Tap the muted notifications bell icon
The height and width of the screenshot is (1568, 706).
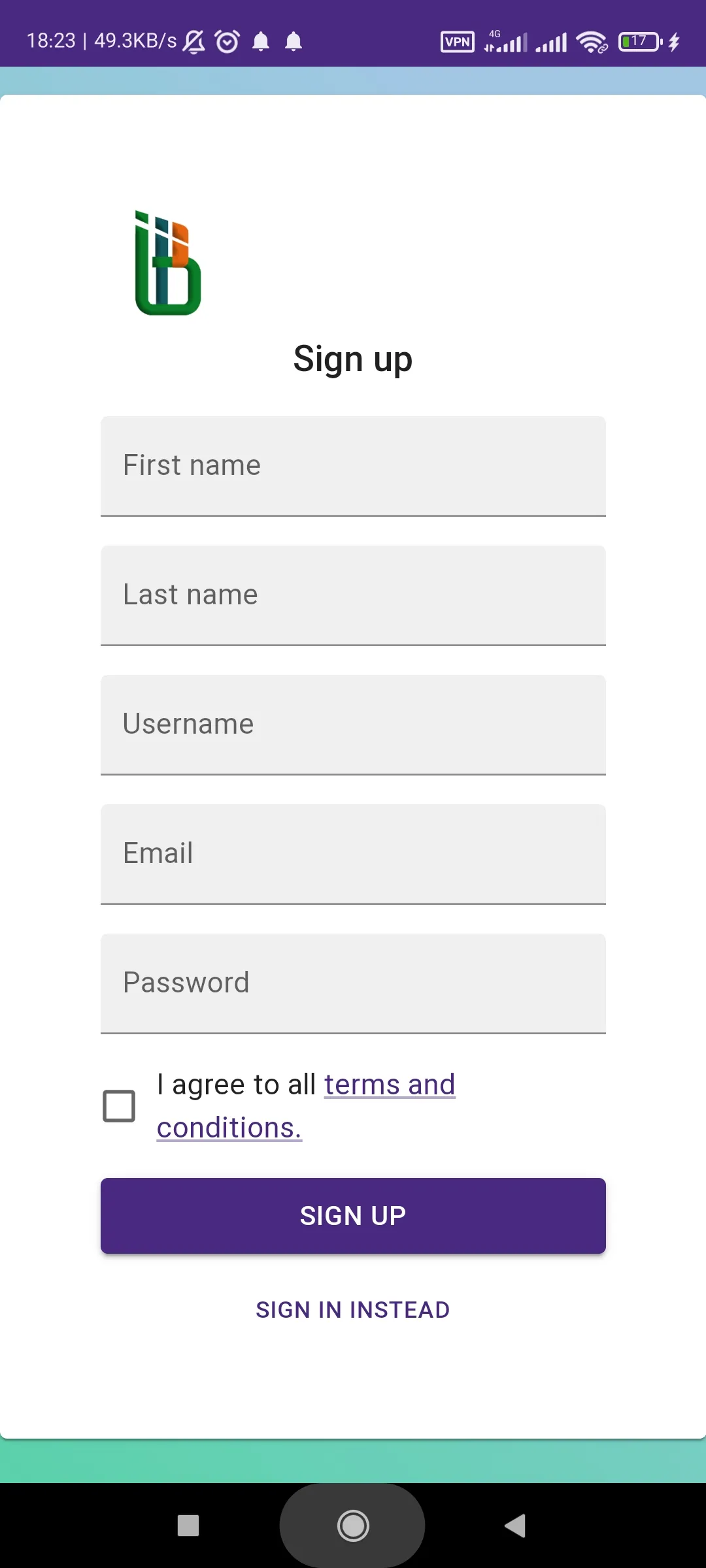pos(193,42)
